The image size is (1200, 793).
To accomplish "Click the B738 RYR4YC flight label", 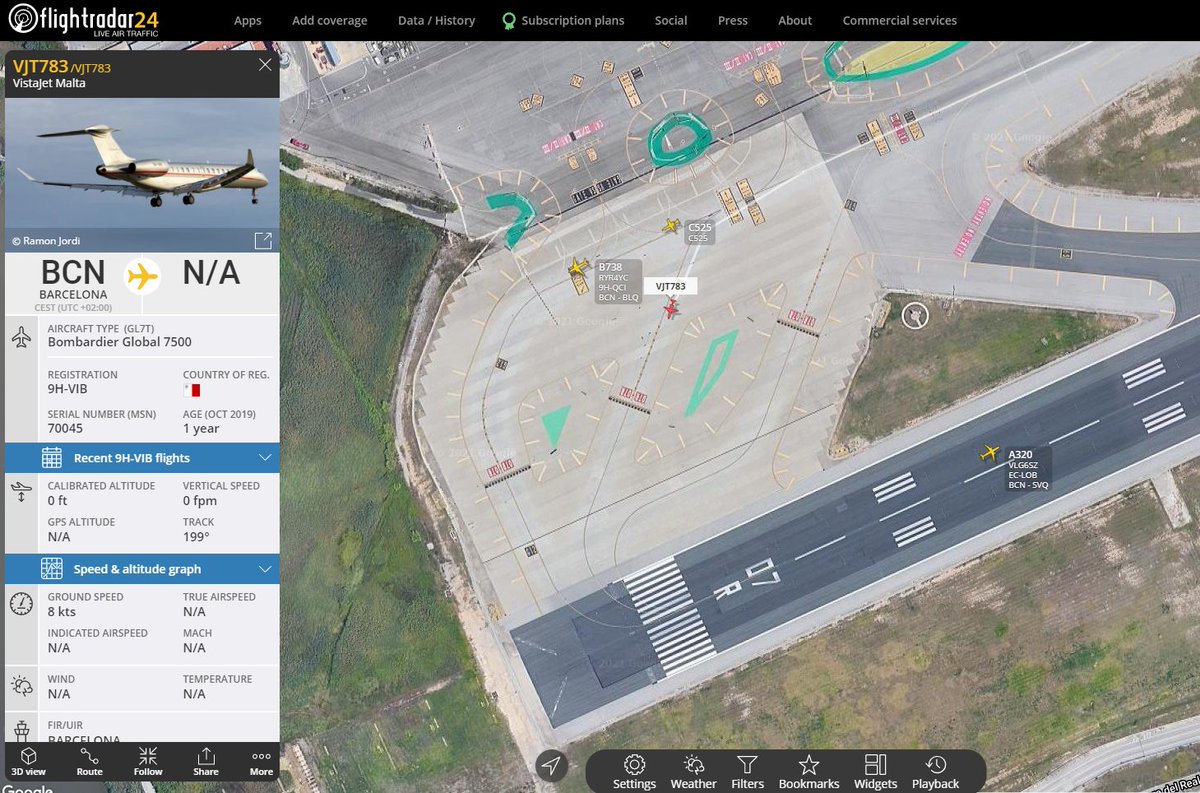I will pyautogui.click(x=618, y=282).
